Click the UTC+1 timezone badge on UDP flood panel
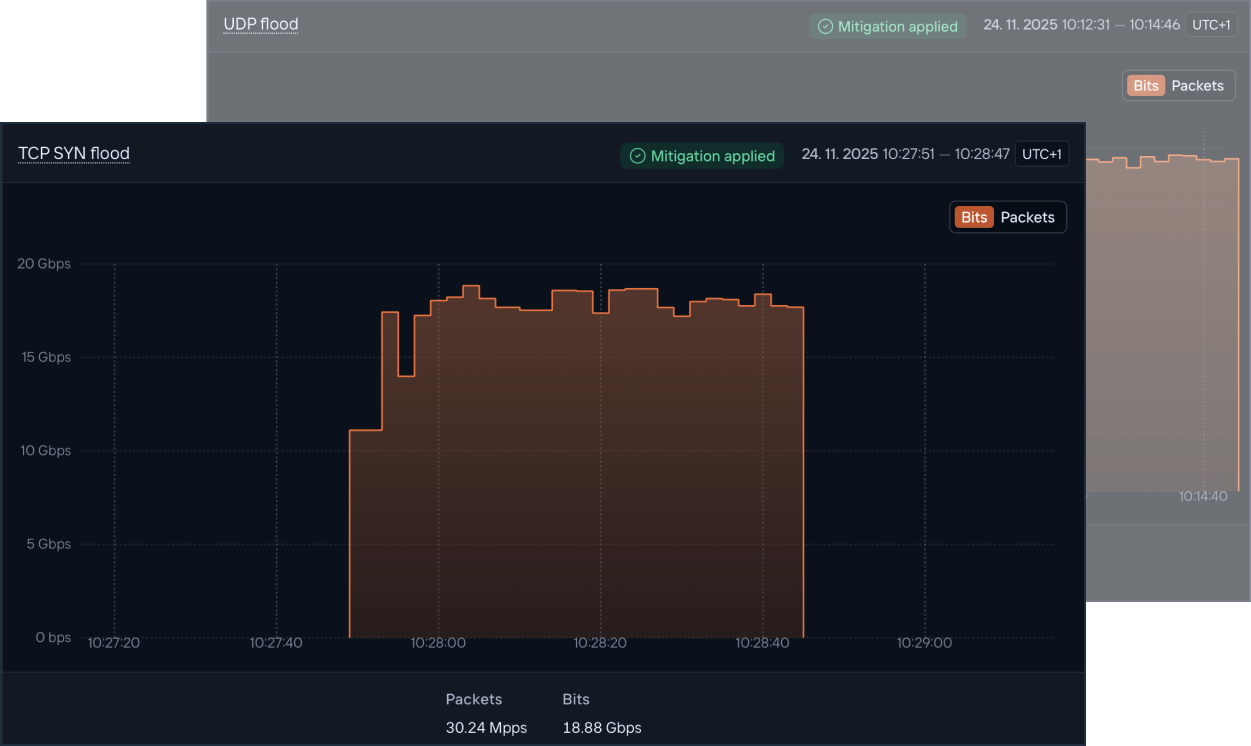The width and height of the screenshot is (1251, 746). (1211, 24)
